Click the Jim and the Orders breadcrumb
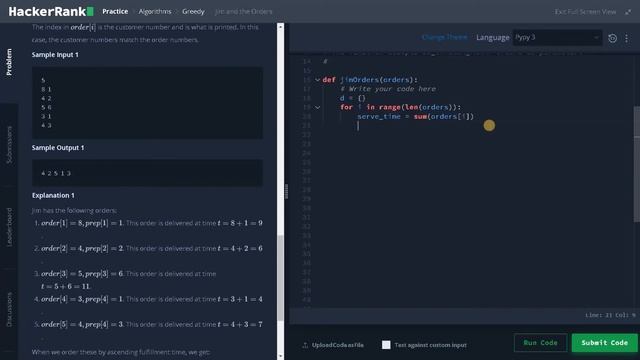Image resolution: width=640 pixels, height=360 pixels. coord(244,11)
